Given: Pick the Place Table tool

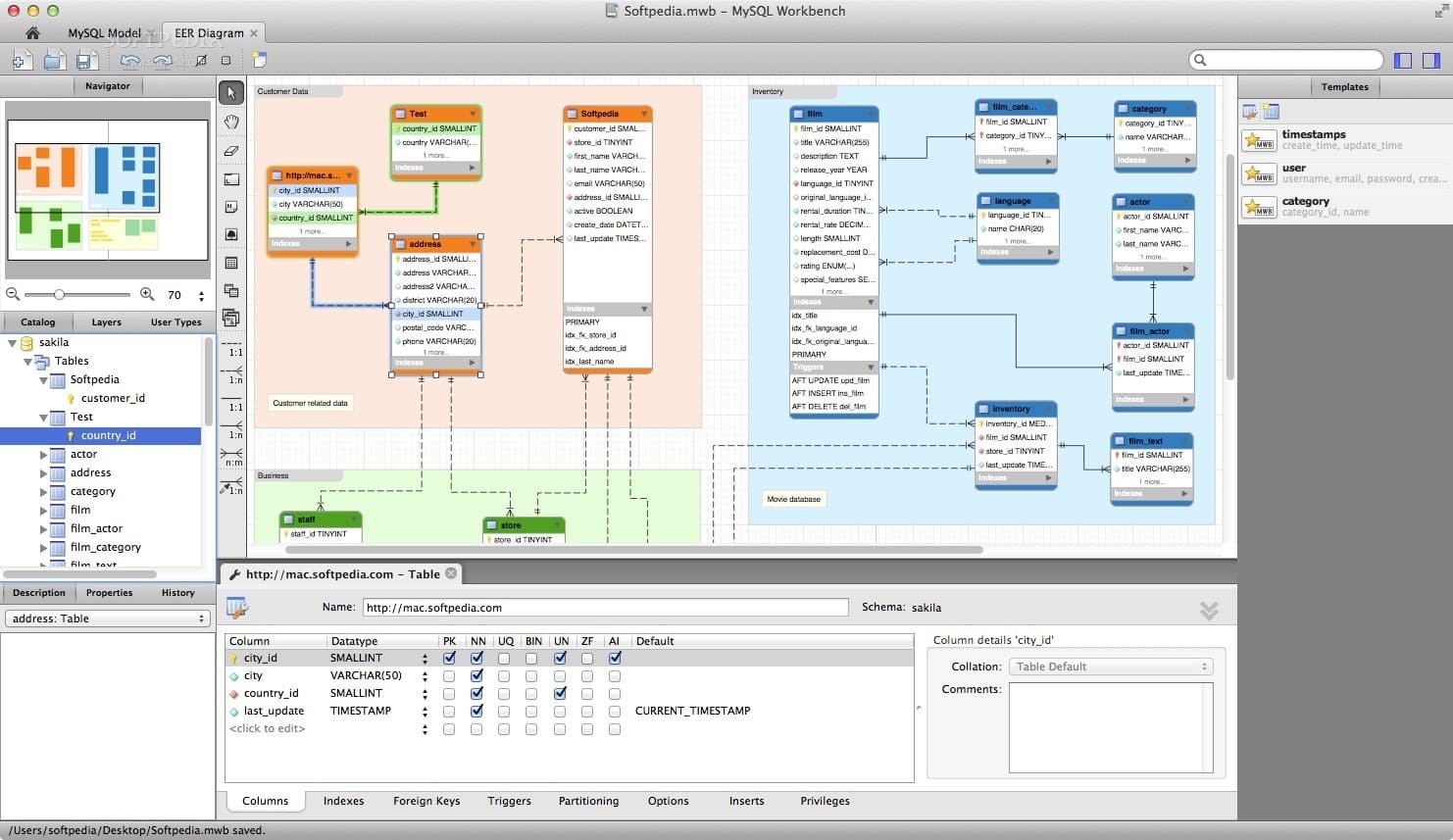Looking at the screenshot, I should coord(231,263).
